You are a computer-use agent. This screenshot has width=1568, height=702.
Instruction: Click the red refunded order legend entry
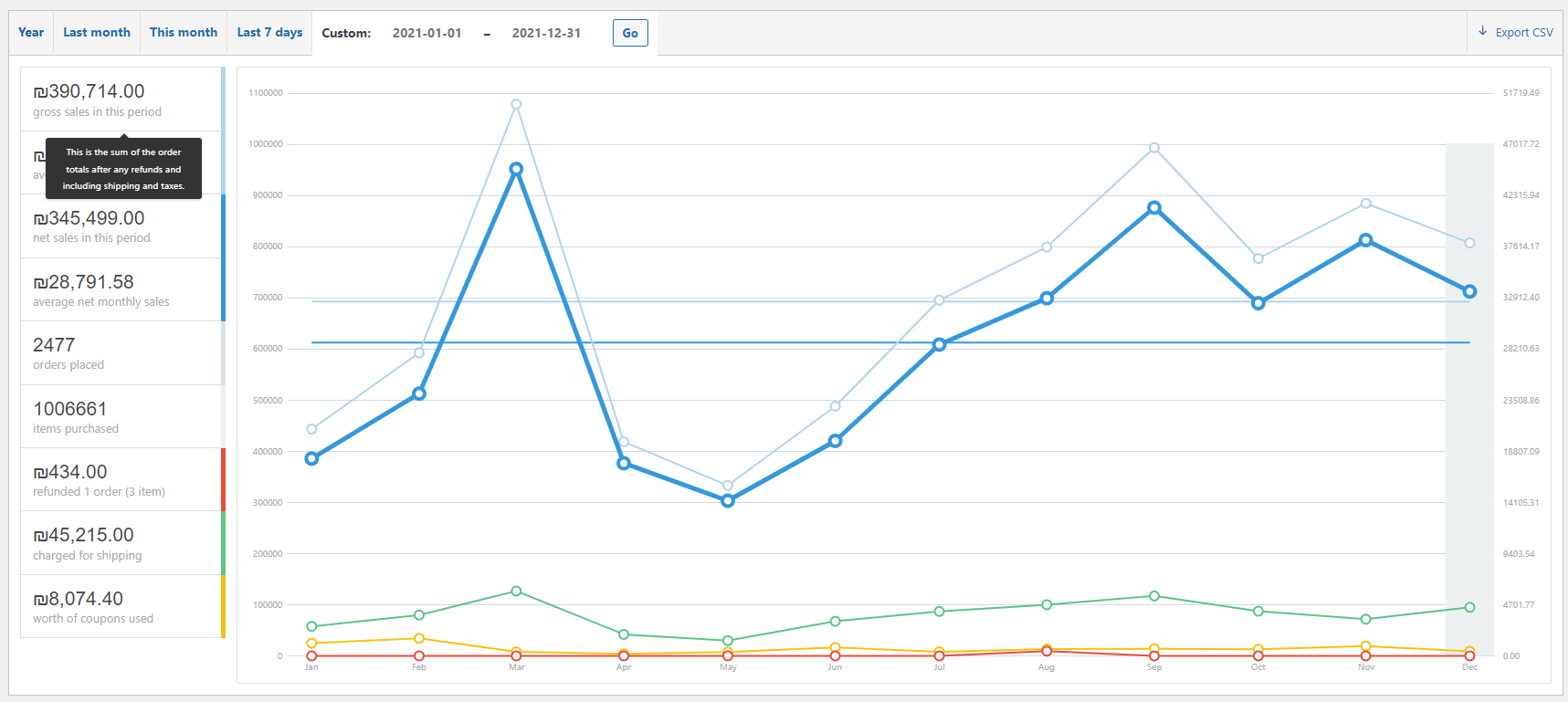pyautogui.click(x=122, y=479)
